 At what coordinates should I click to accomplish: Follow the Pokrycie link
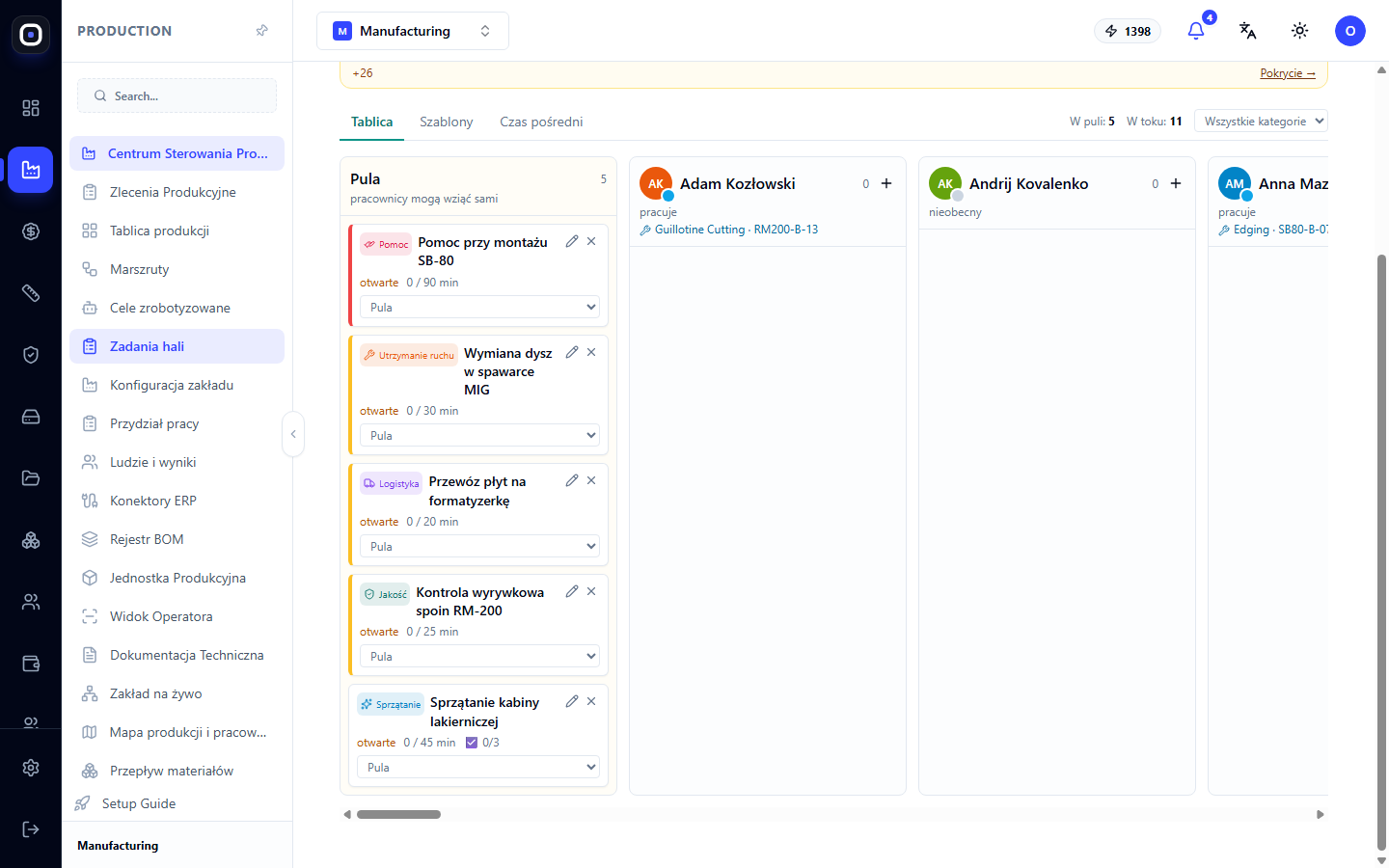click(x=1288, y=73)
